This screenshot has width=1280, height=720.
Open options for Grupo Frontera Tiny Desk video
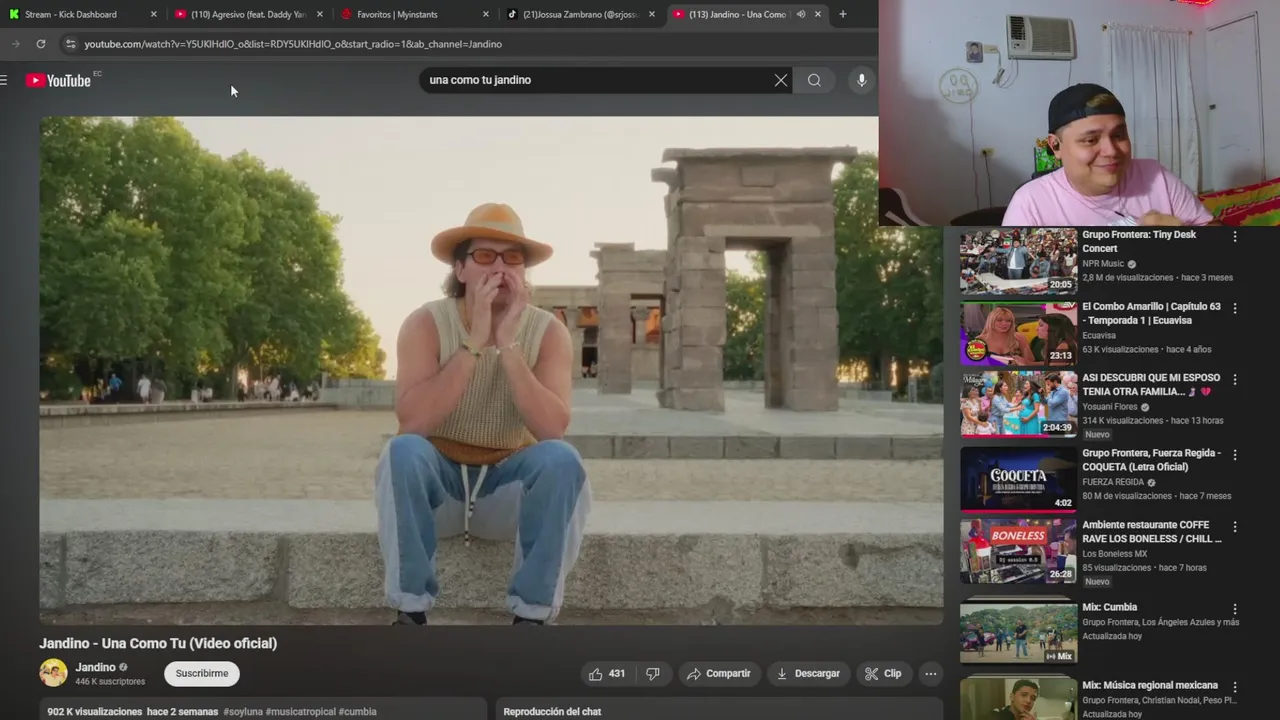click(x=1235, y=237)
